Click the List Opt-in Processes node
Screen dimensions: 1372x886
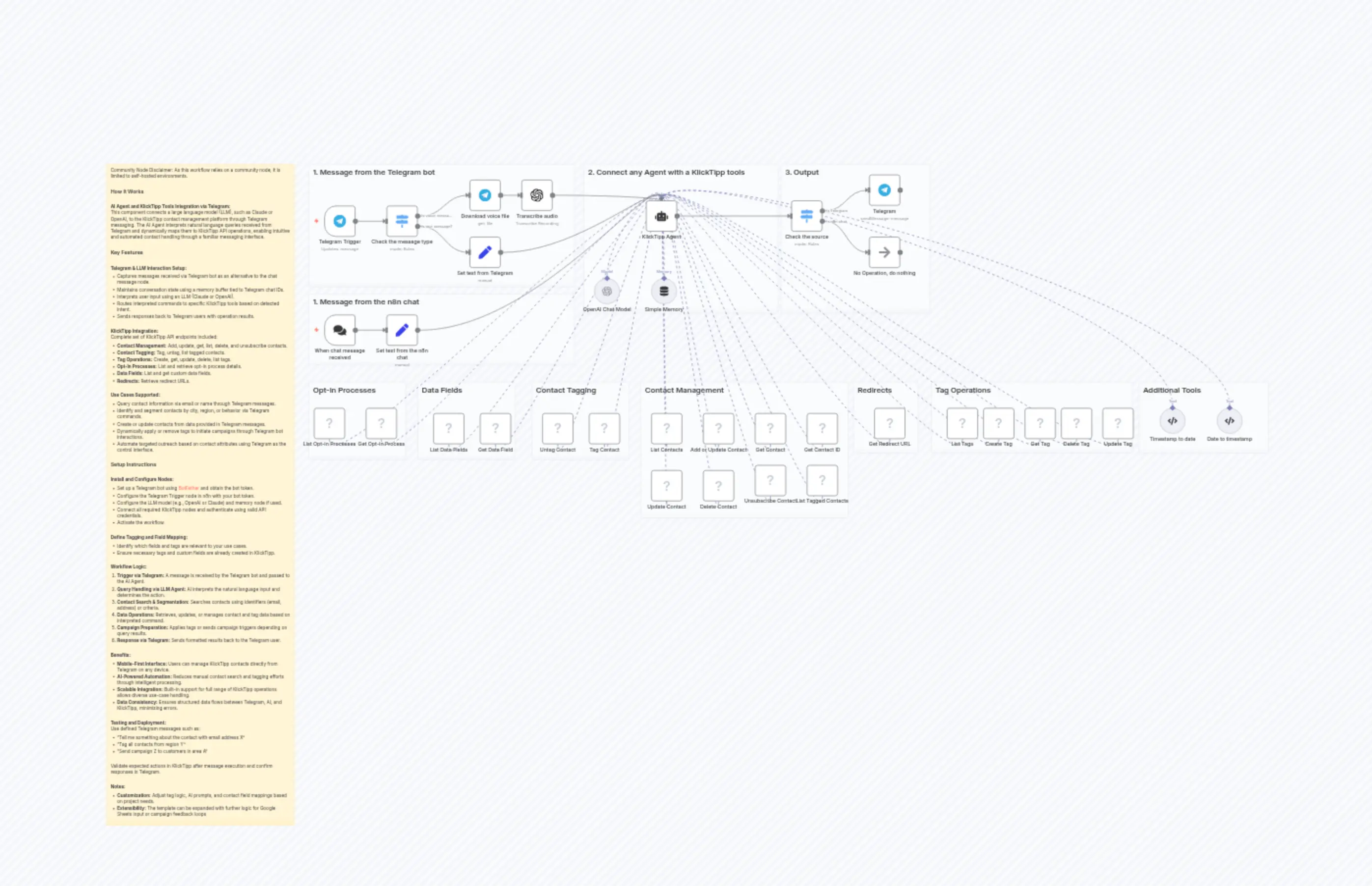[329, 424]
